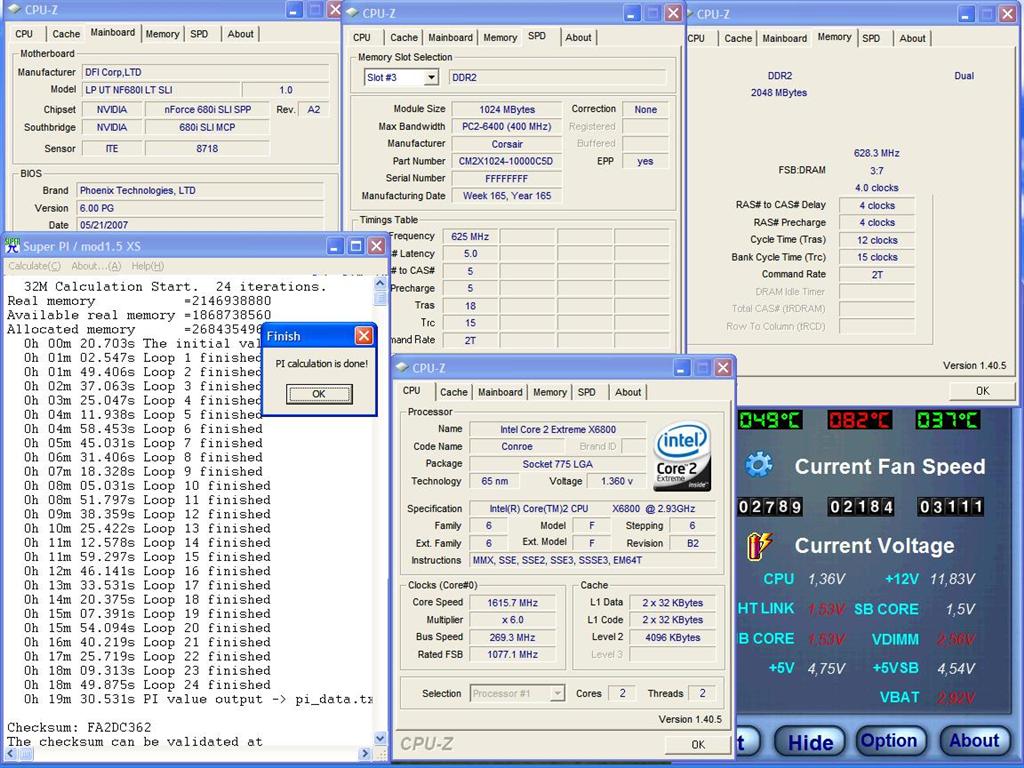Click the motherboard model field 'LP UT NF680I LT SLI'
This screenshot has height=768, width=1024.
(x=161, y=90)
